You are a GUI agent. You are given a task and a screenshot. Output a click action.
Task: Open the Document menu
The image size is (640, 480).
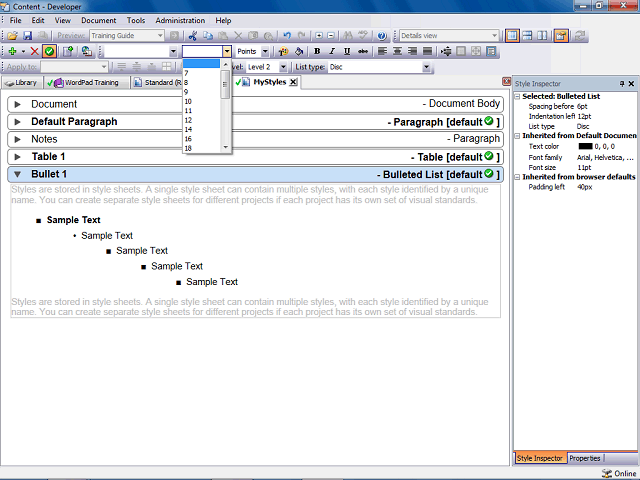point(98,20)
